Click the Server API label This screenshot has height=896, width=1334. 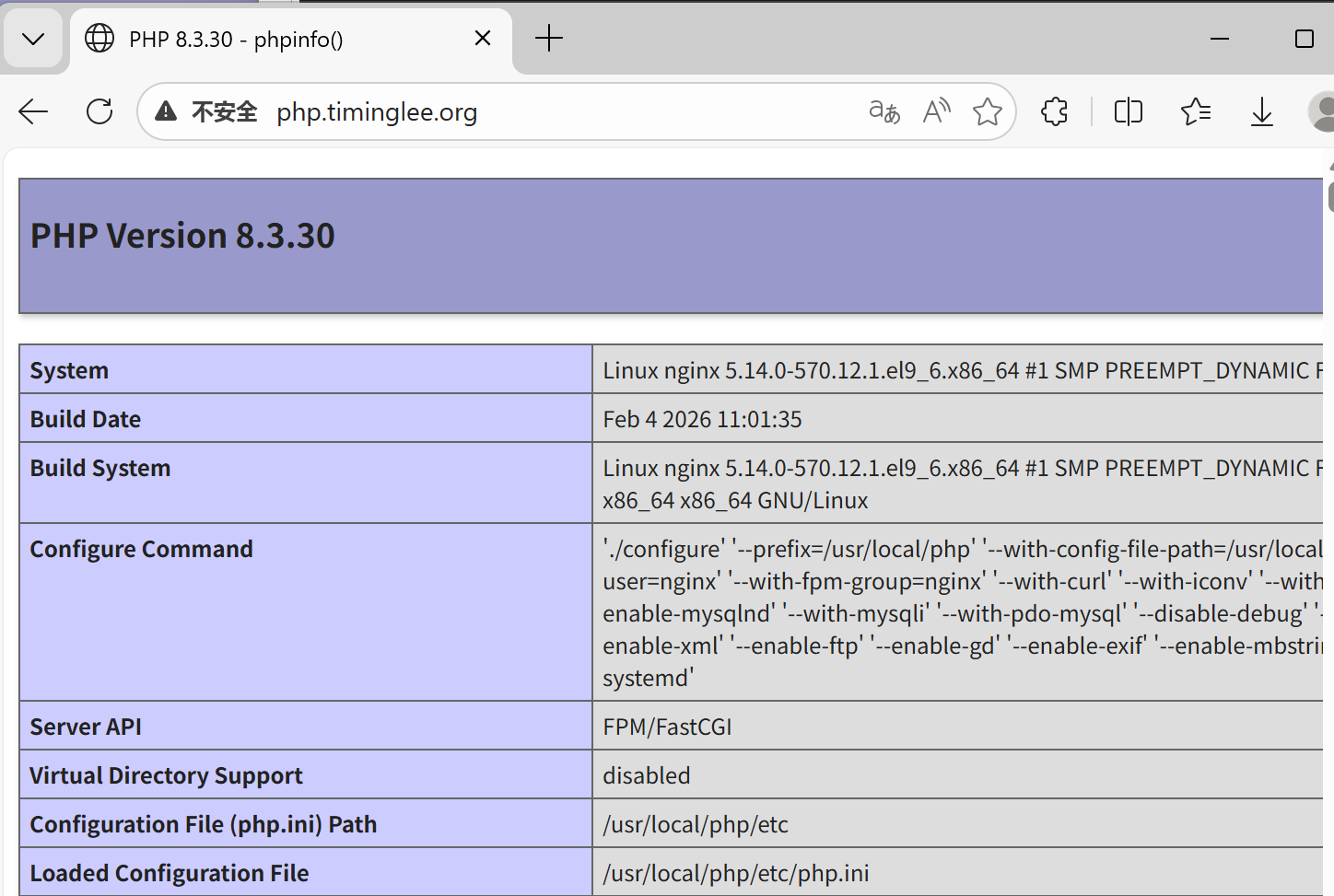86,727
